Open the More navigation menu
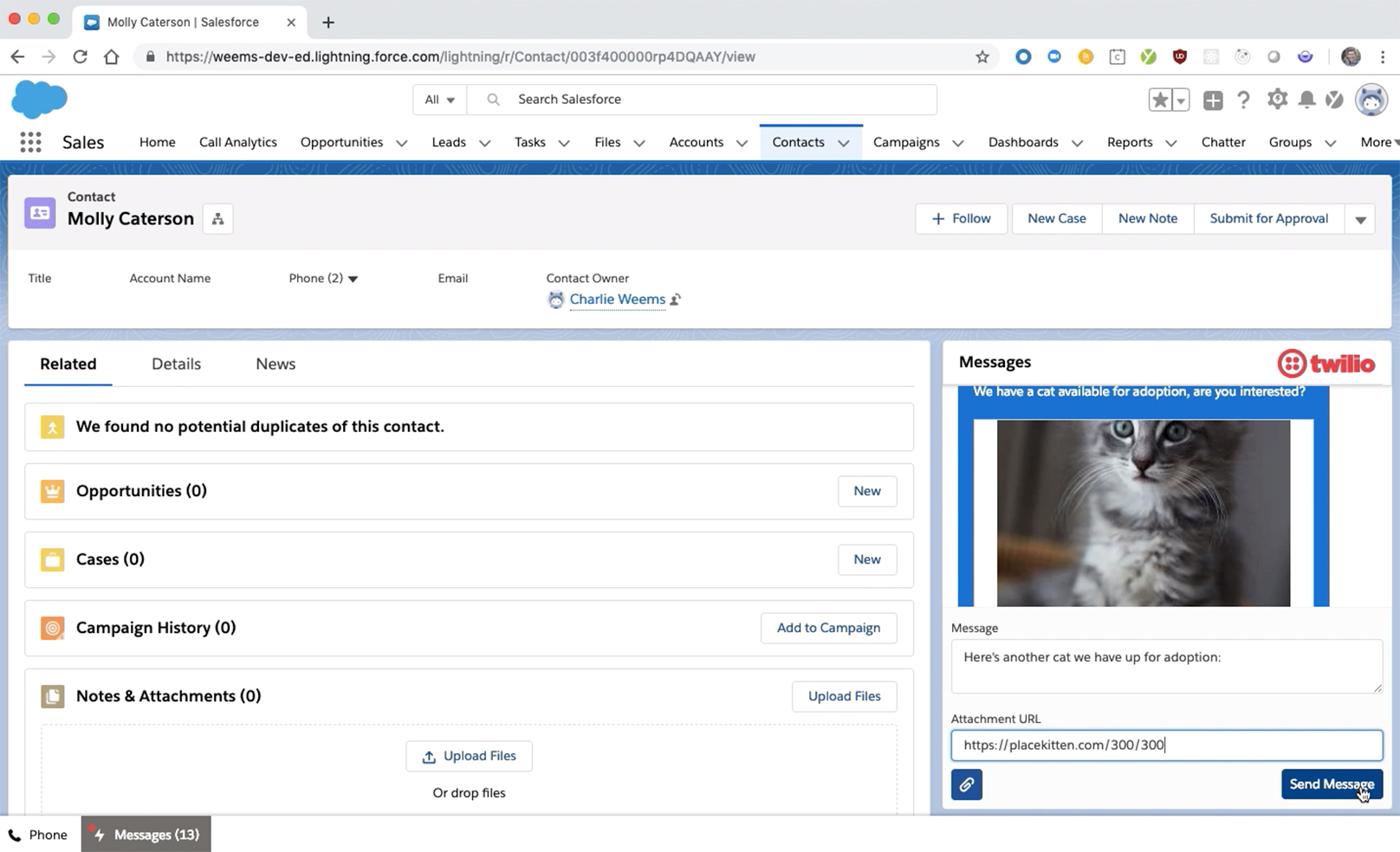The width and height of the screenshot is (1400, 852). click(1379, 142)
